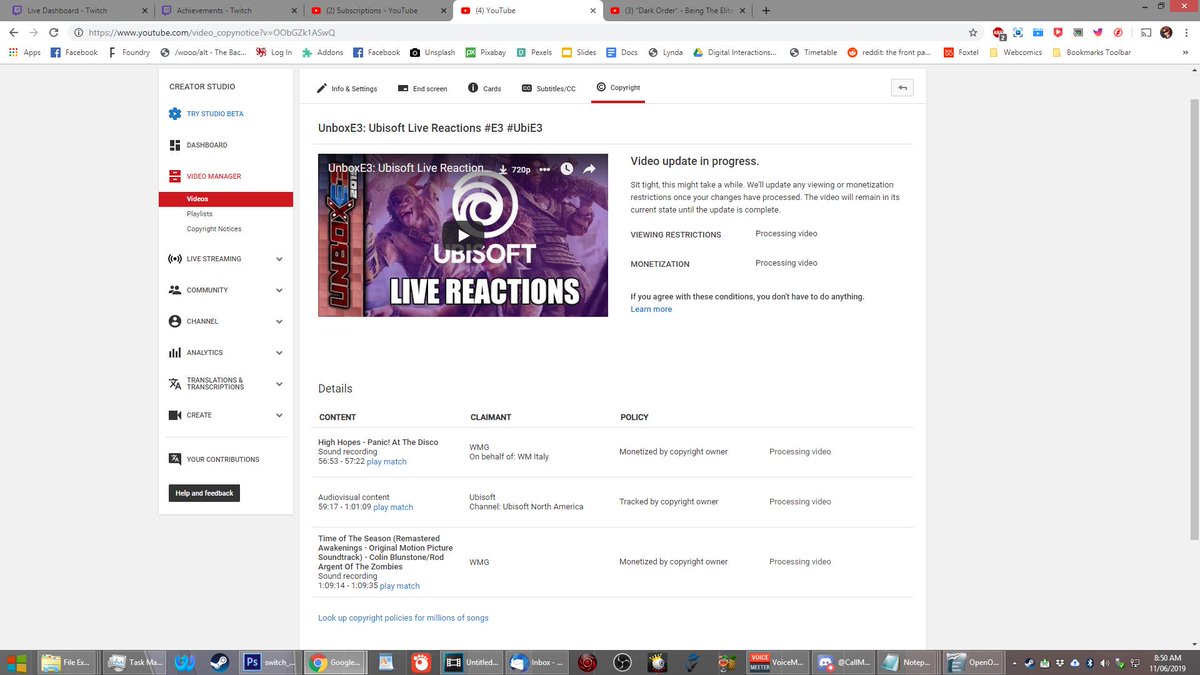1200x675 pixels.
Task: Select the Copyright tab
Action: point(617,88)
